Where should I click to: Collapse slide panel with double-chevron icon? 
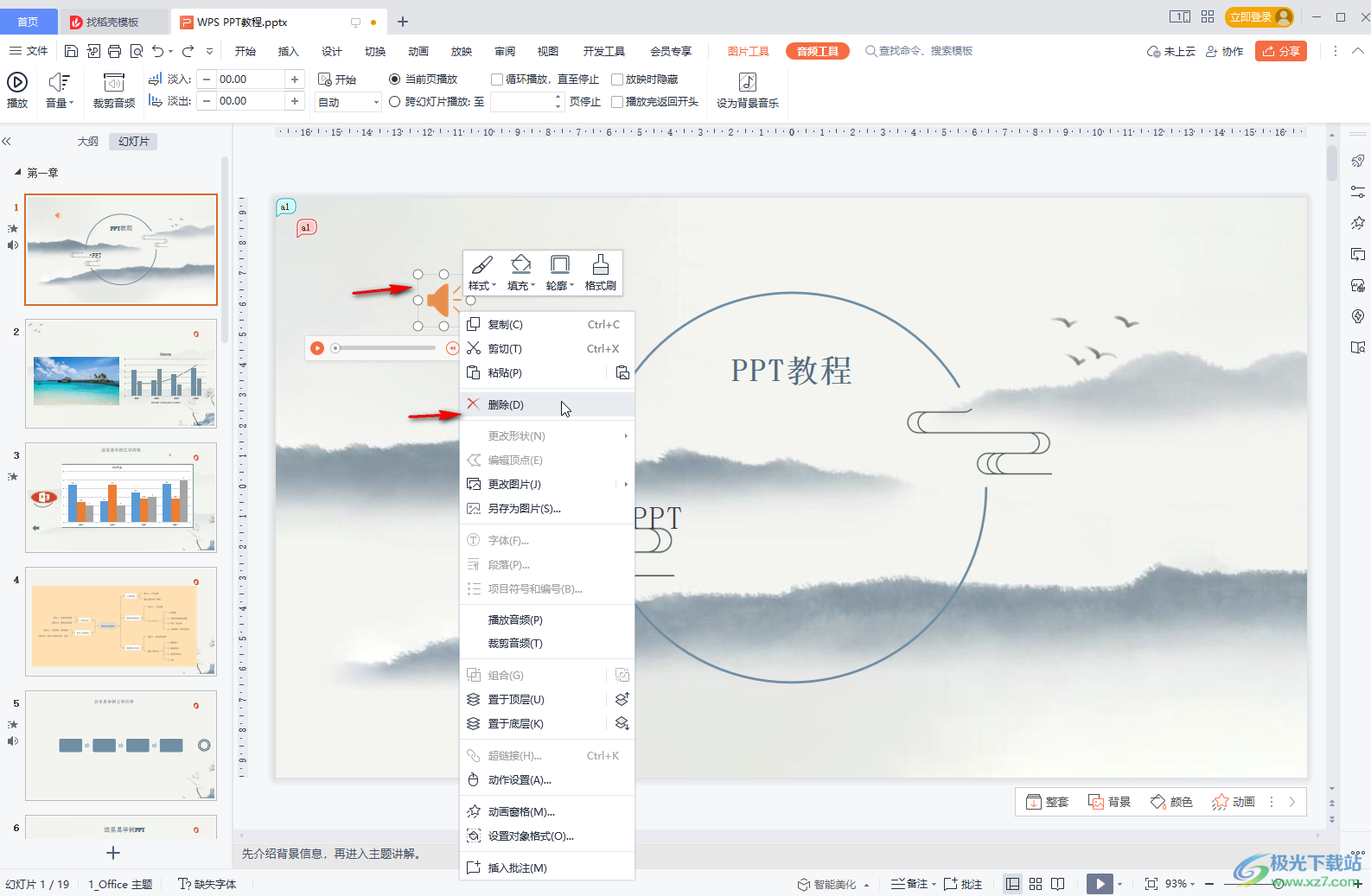[6, 141]
